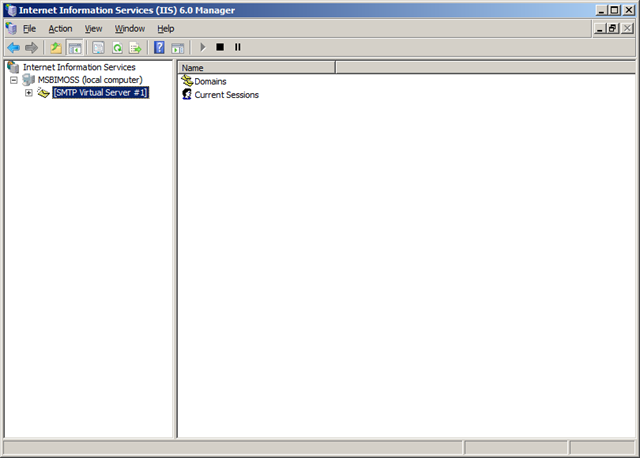Click the MMC icon beside File menu
Screen dimensions: 640x458
tap(11, 28)
